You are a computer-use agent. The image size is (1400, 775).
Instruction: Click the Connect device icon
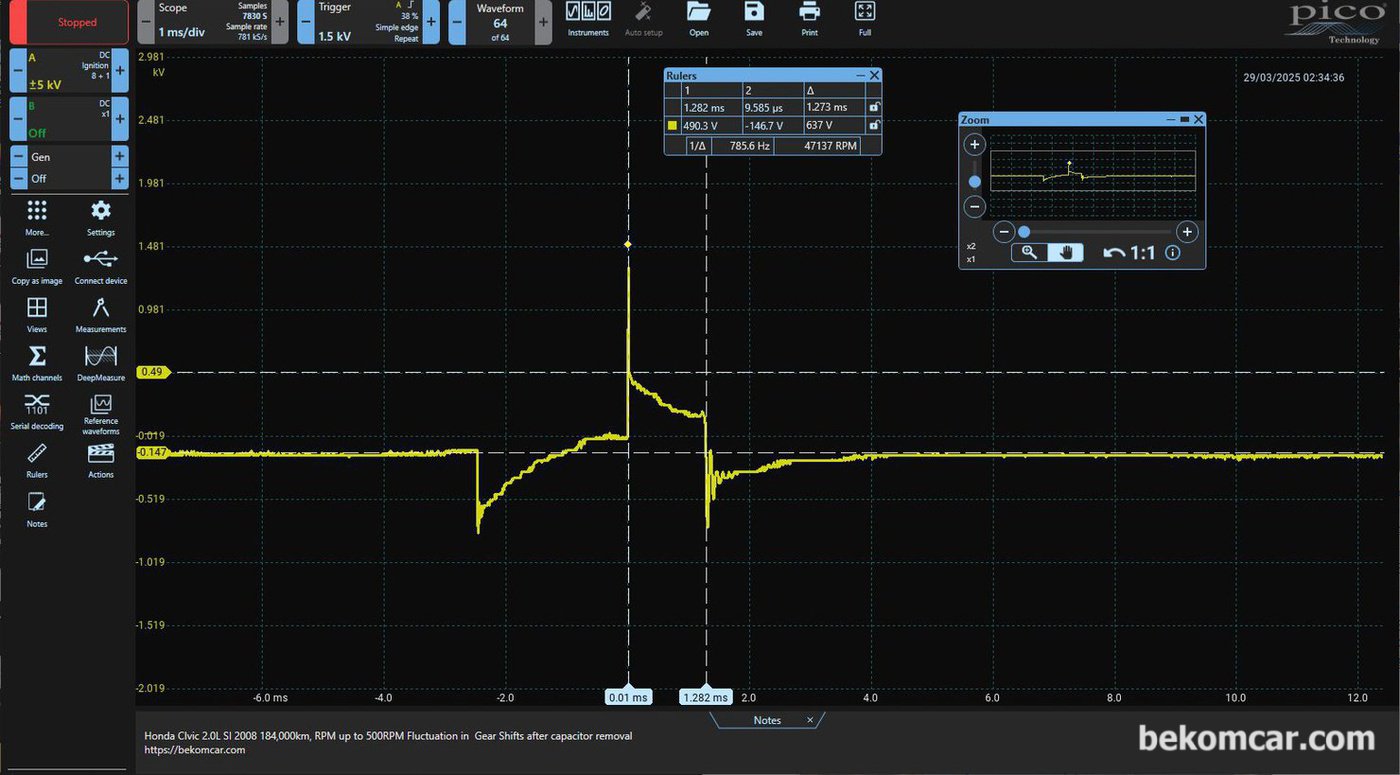[101, 264]
